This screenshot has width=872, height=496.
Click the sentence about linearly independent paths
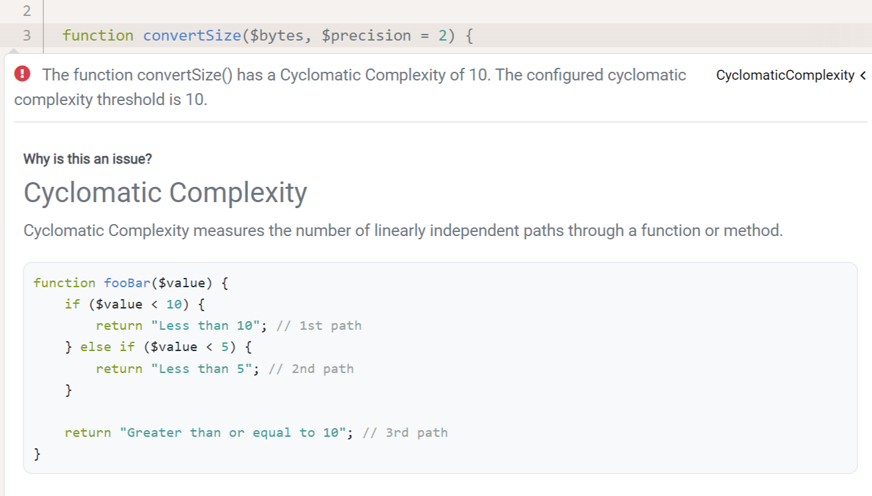pyautogui.click(x=403, y=231)
